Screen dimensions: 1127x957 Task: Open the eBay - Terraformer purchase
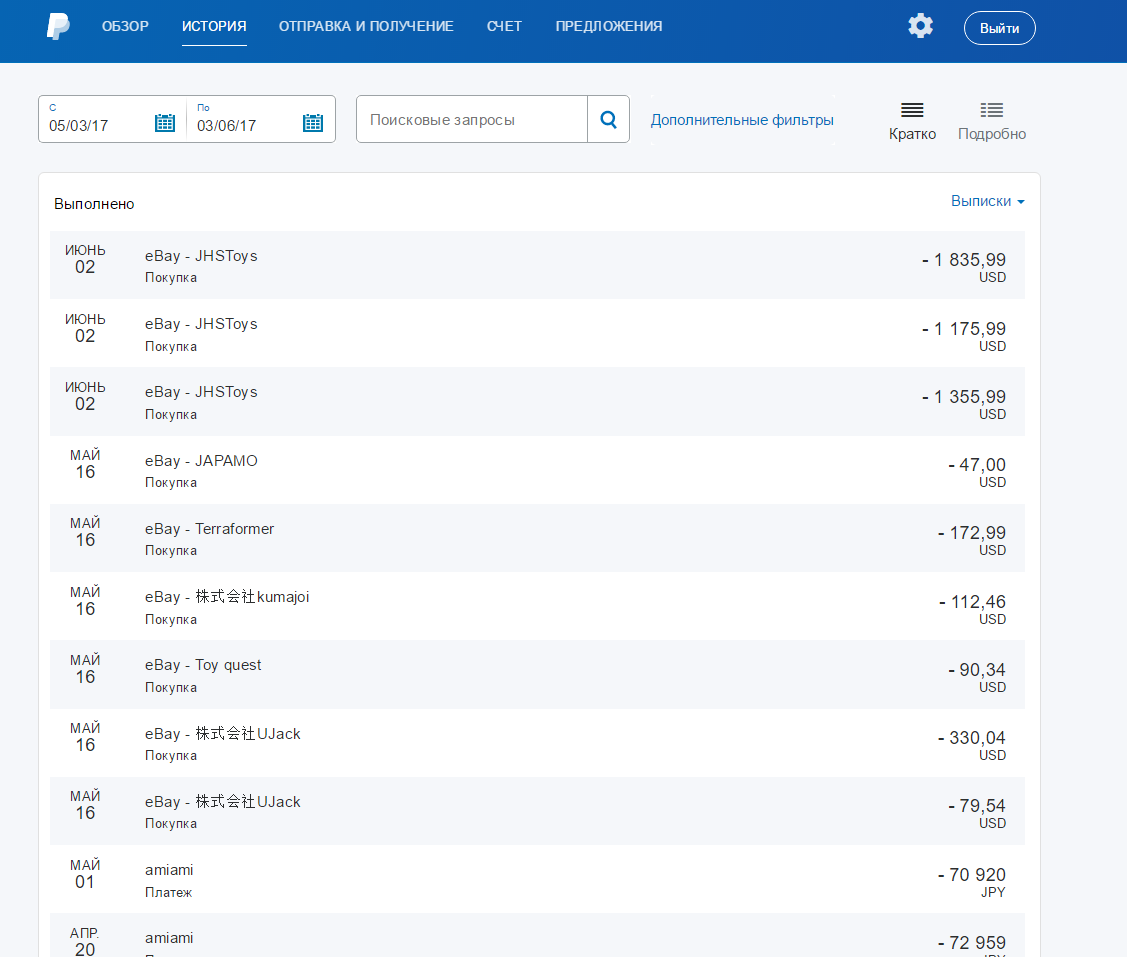click(209, 529)
